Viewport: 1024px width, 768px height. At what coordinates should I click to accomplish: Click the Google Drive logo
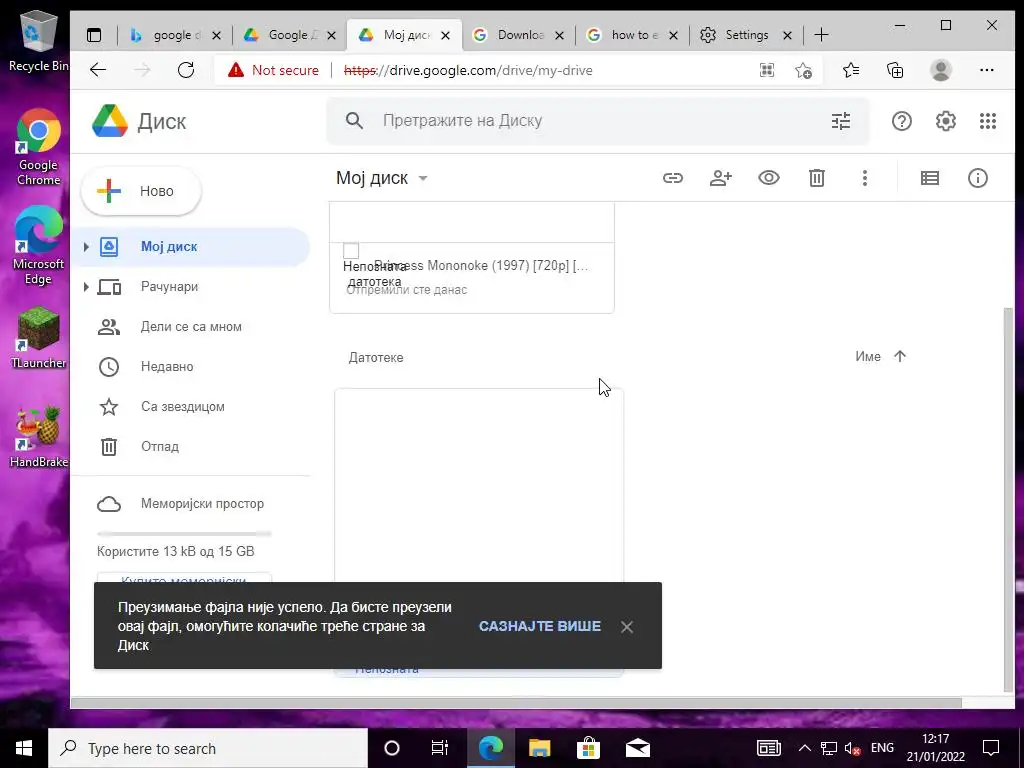pos(110,121)
